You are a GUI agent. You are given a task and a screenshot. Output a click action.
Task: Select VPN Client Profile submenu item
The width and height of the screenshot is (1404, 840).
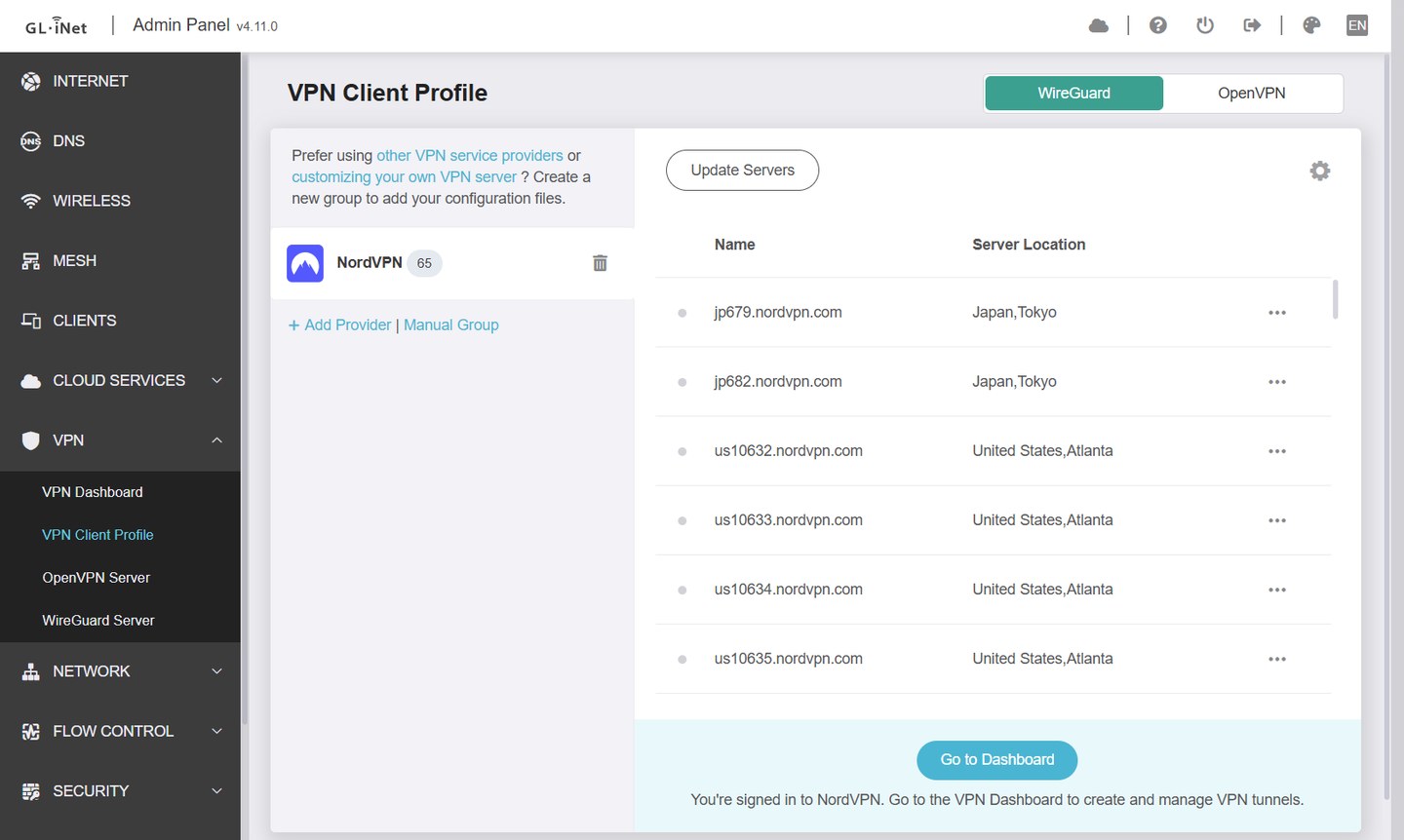pyautogui.click(x=97, y=535)
